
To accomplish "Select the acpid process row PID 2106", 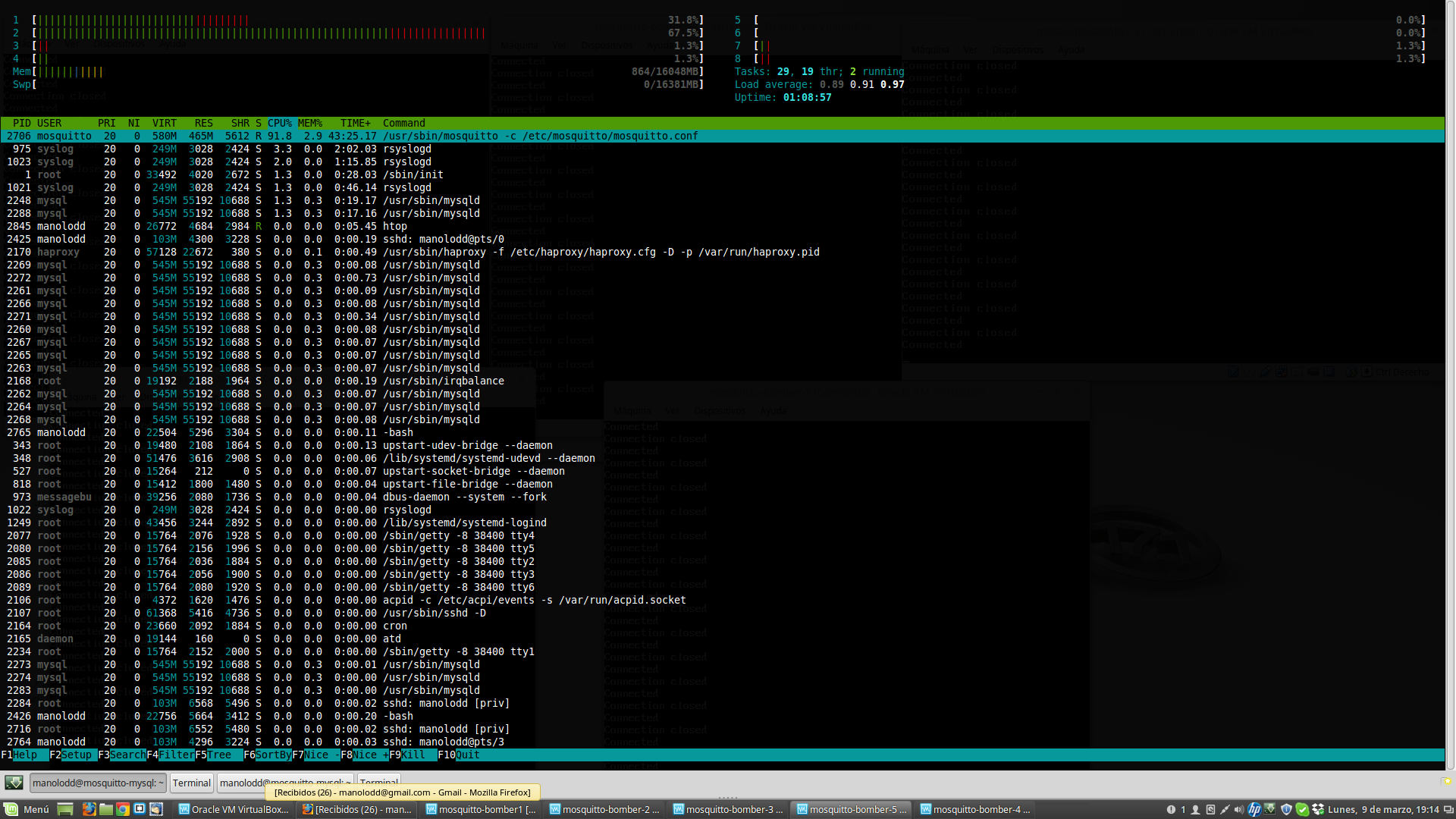I will pos(722,600).
